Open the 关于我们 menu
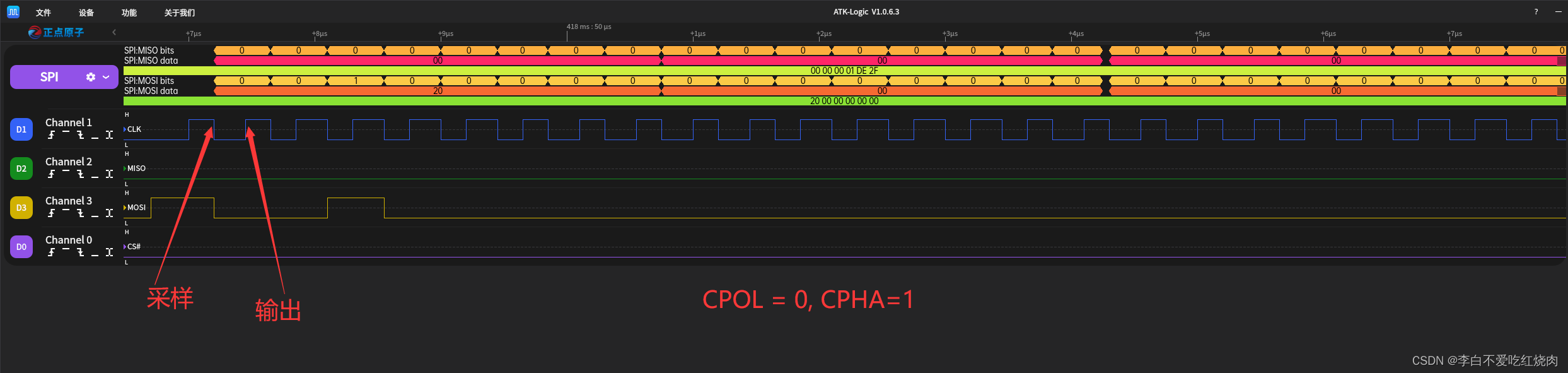 (x=180, y=13)
